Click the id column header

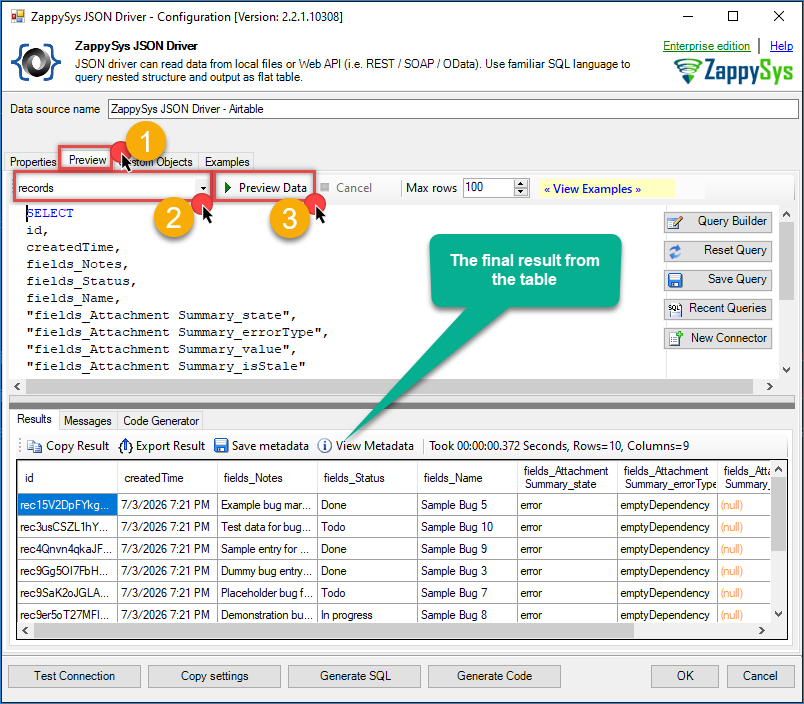pyautogui.click(x=67, y=478)
